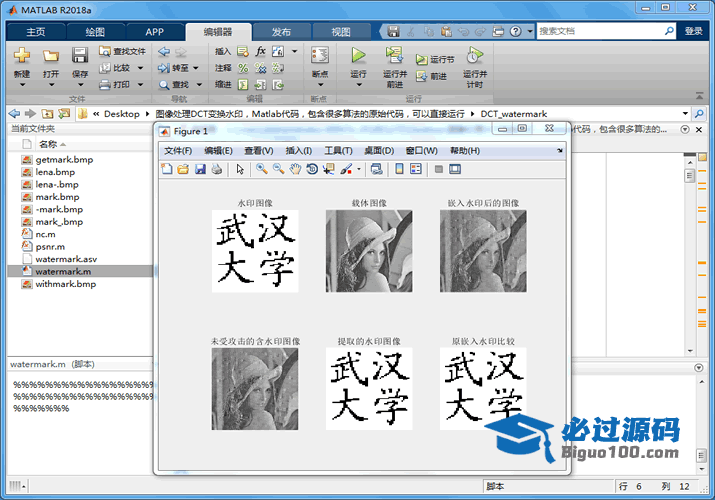Open File (文件) menu in Figure 1
The height and width of the screenshot is (500, 715).
pyautogui.click(x=178, y=150)
